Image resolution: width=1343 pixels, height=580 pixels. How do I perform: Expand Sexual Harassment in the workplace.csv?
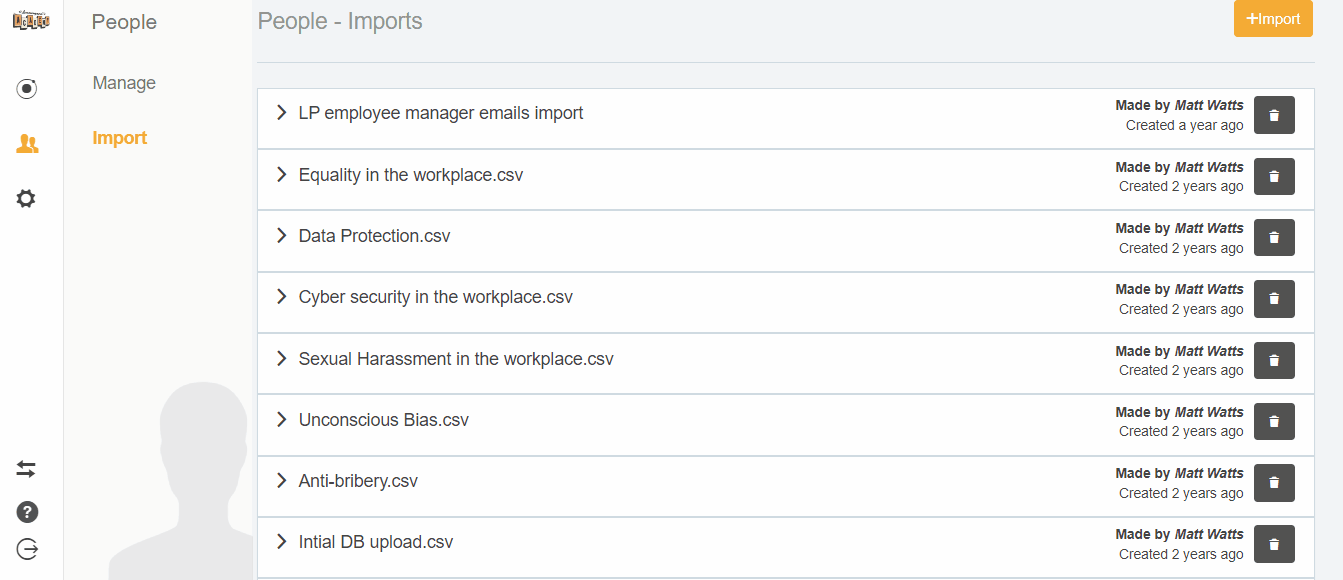click(x=281, y=359)
